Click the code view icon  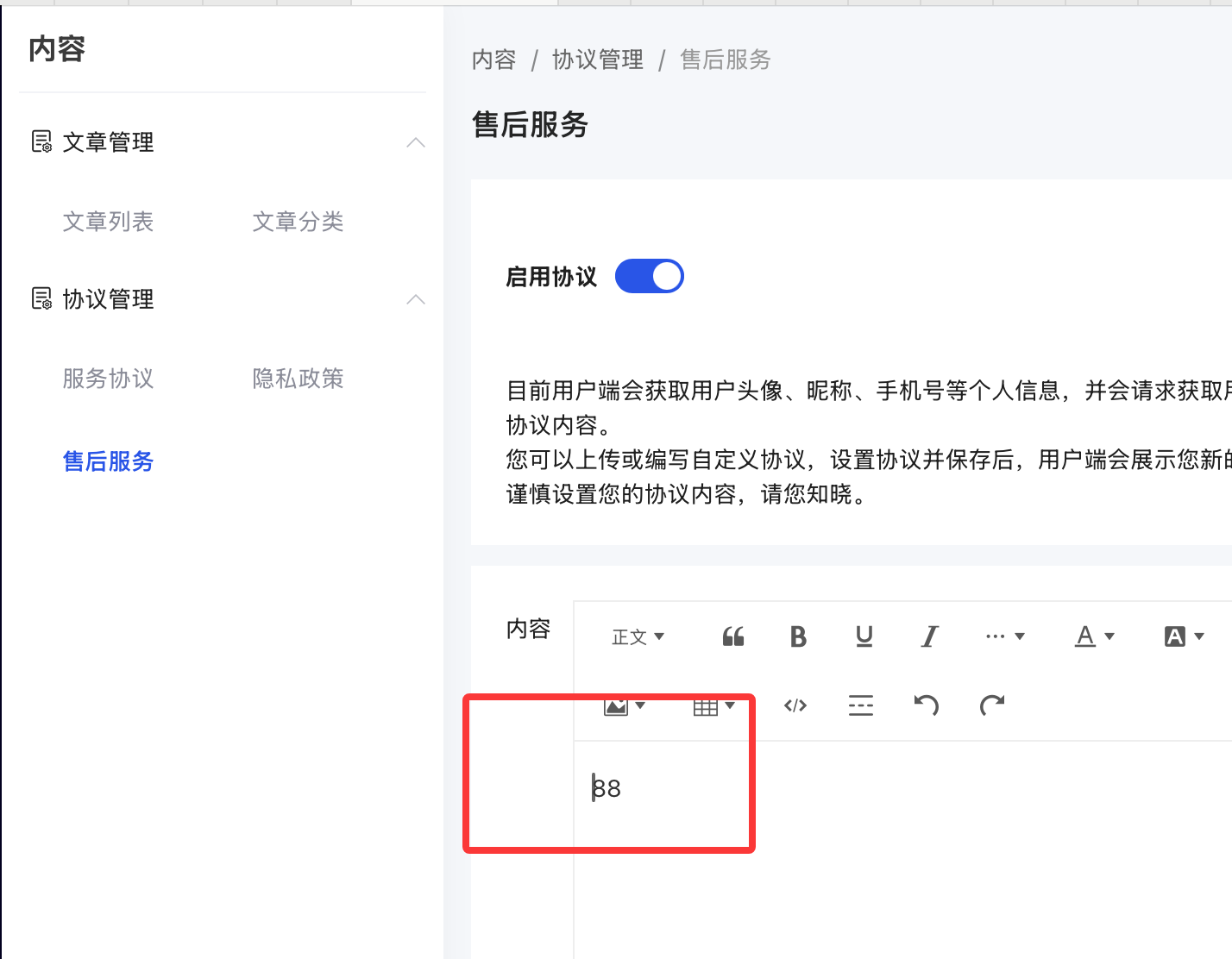coord(795,705)
